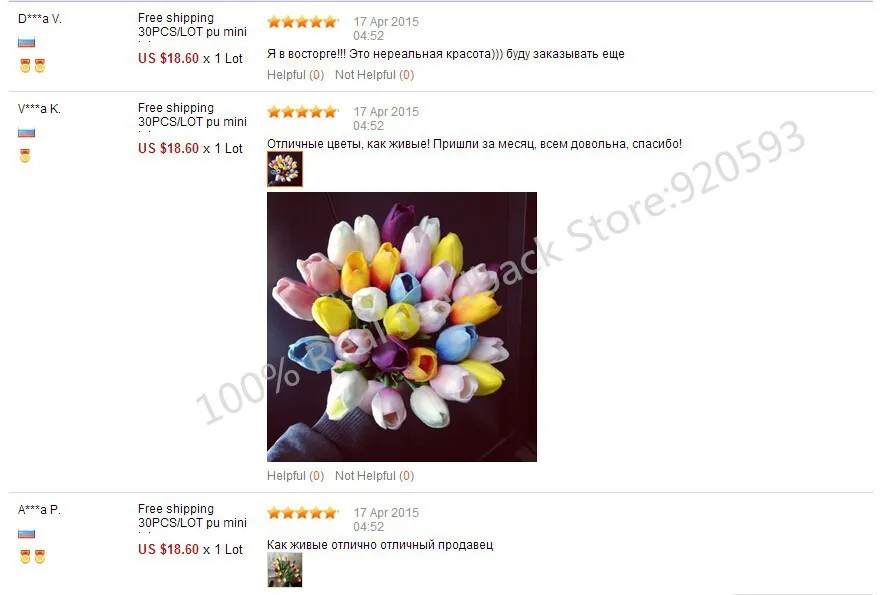This screenshot has width=882, height=595.
Task: Click the five-star rating in D***a V.'s review
Action: [302, 22]
